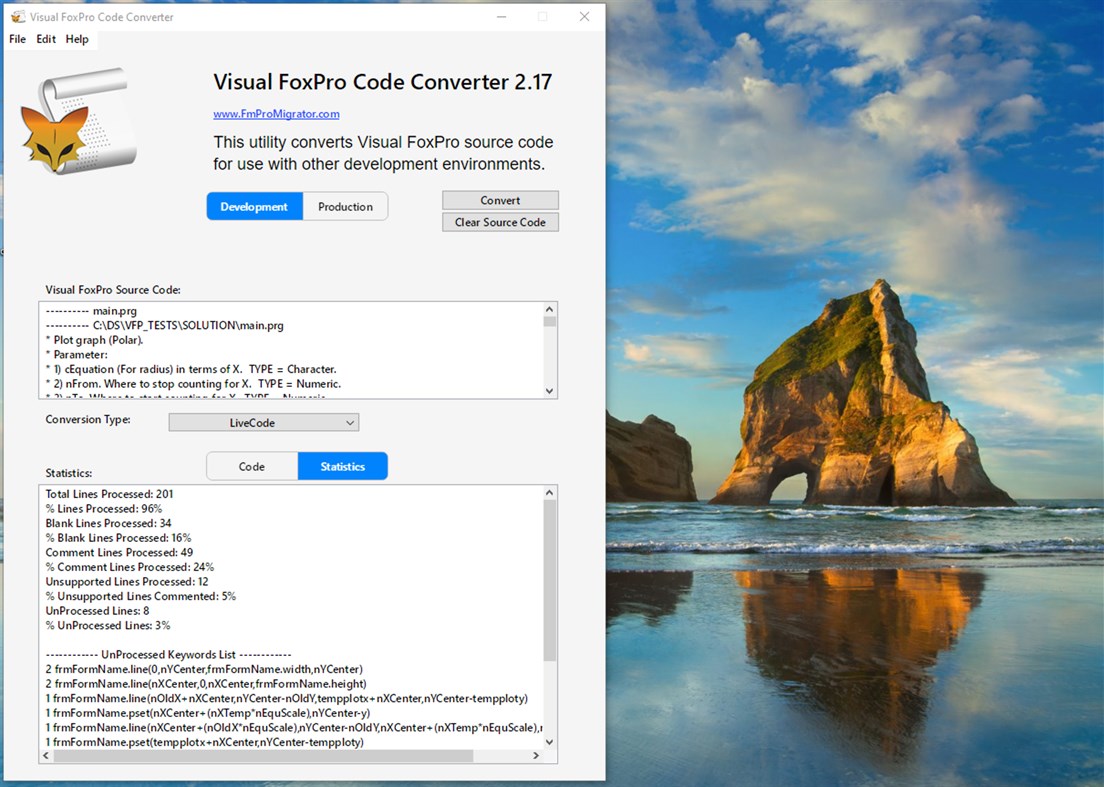This screenshot has width=1104, height=787.
Task: Click the 'UnProcessed Keywords List' heading line
Action: click(x=168, y=654)
